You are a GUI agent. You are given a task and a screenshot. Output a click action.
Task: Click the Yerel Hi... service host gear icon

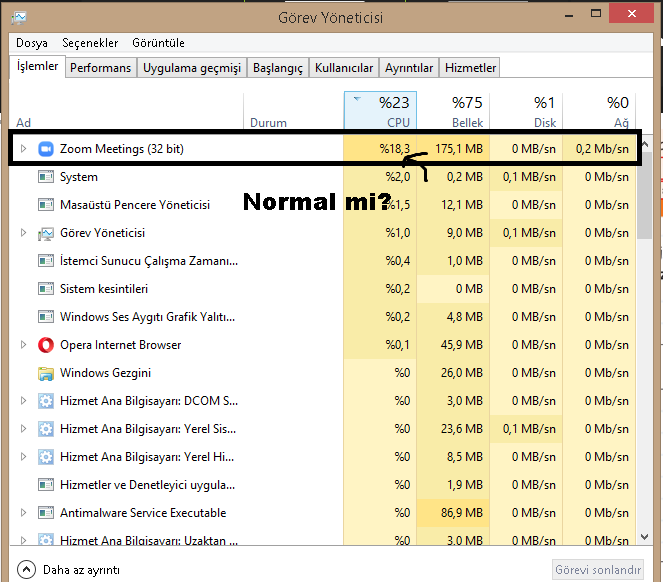coord(46,457)
